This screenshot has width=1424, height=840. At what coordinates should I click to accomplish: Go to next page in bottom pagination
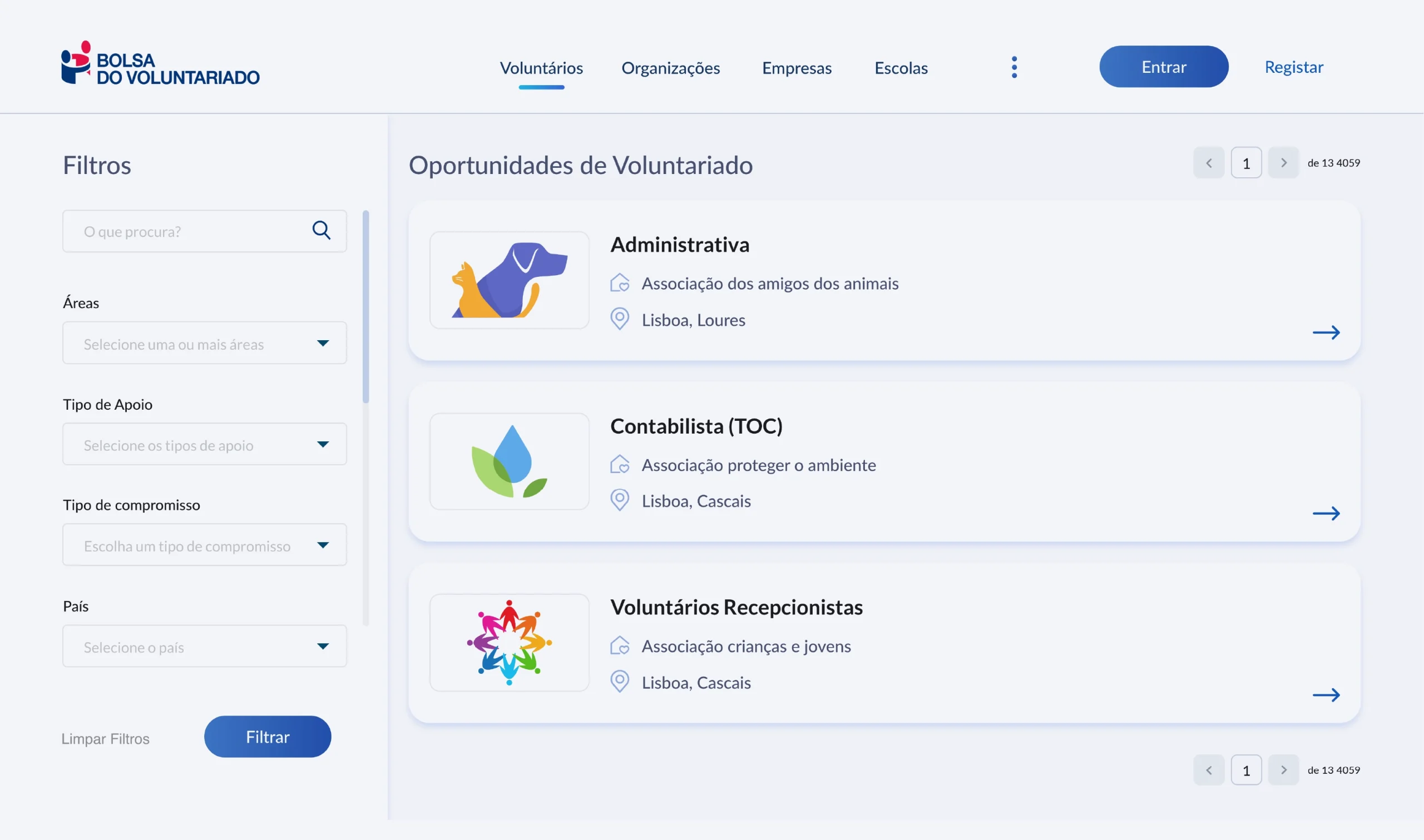coord(1283,770)
